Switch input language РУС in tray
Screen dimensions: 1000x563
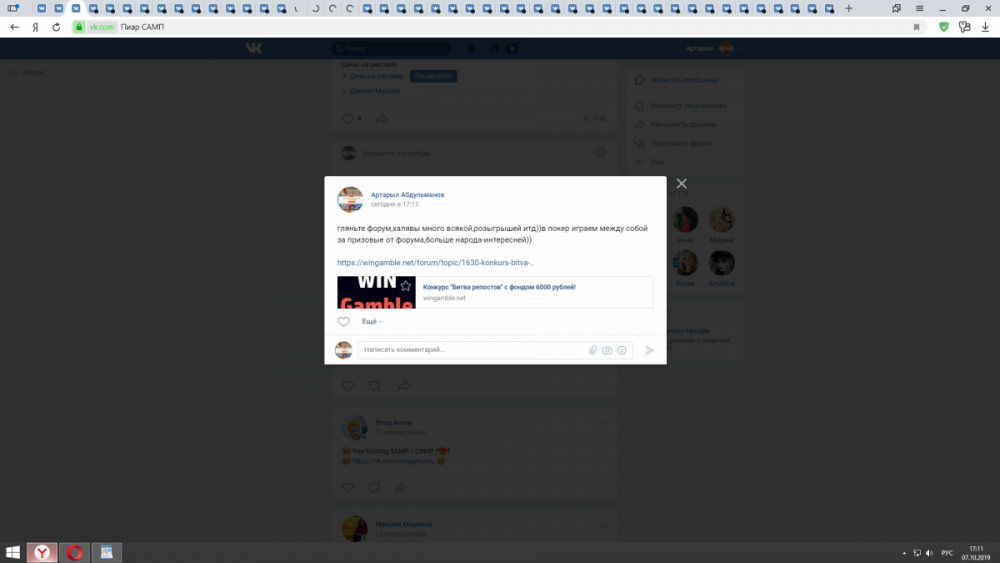pyautogui.click(x=947, y=553)
